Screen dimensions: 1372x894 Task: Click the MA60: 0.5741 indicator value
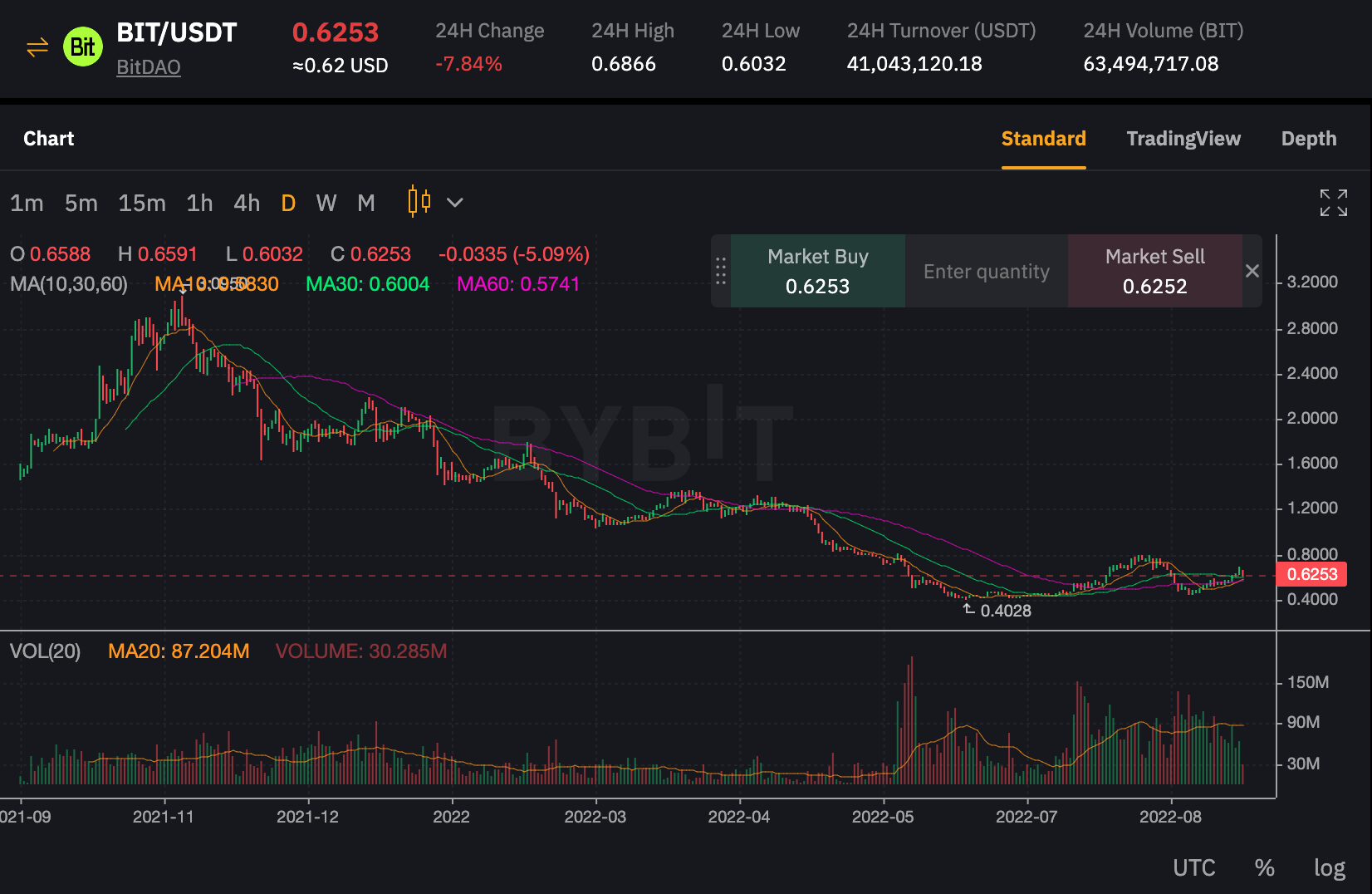click(x=518, y=284)
